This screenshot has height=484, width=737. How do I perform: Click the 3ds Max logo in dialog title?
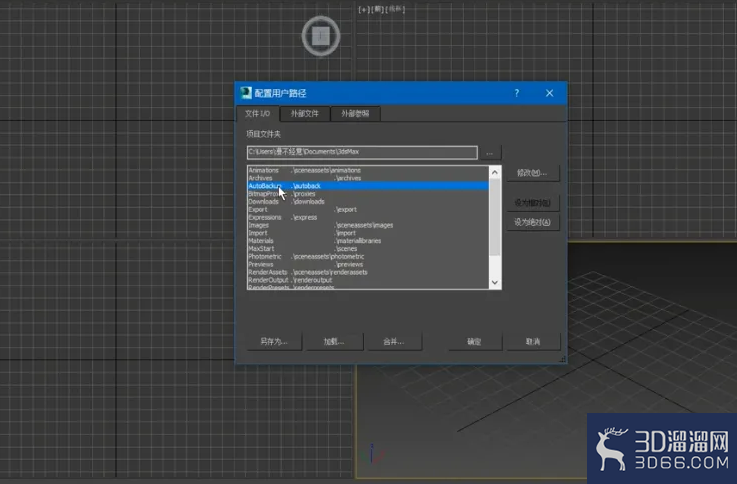point(246,93)
